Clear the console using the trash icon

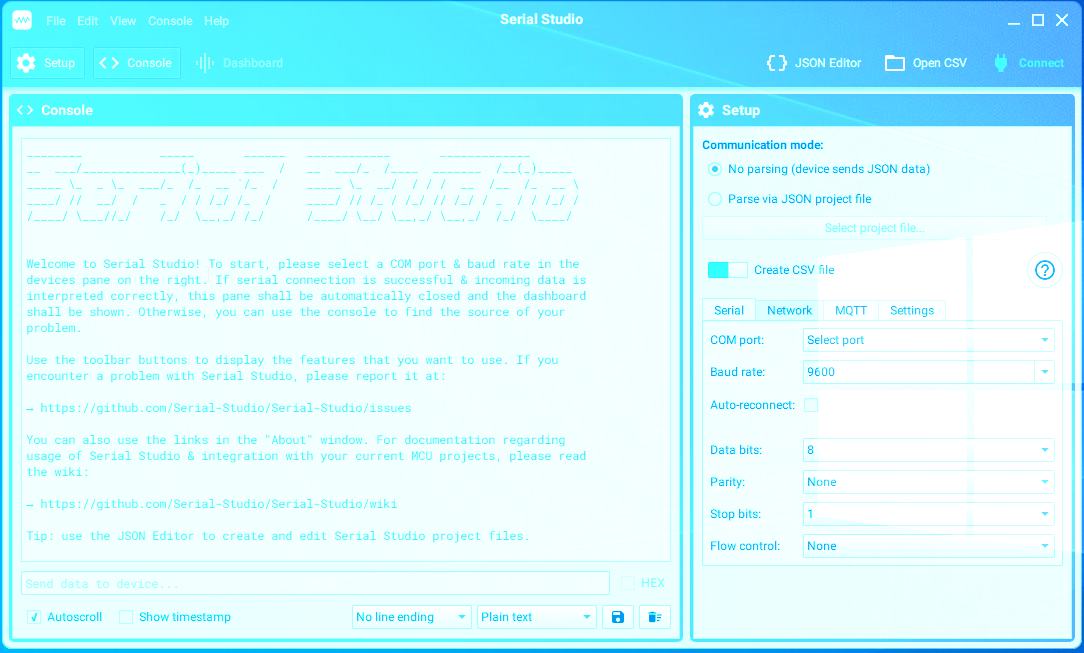pos(655,616)
